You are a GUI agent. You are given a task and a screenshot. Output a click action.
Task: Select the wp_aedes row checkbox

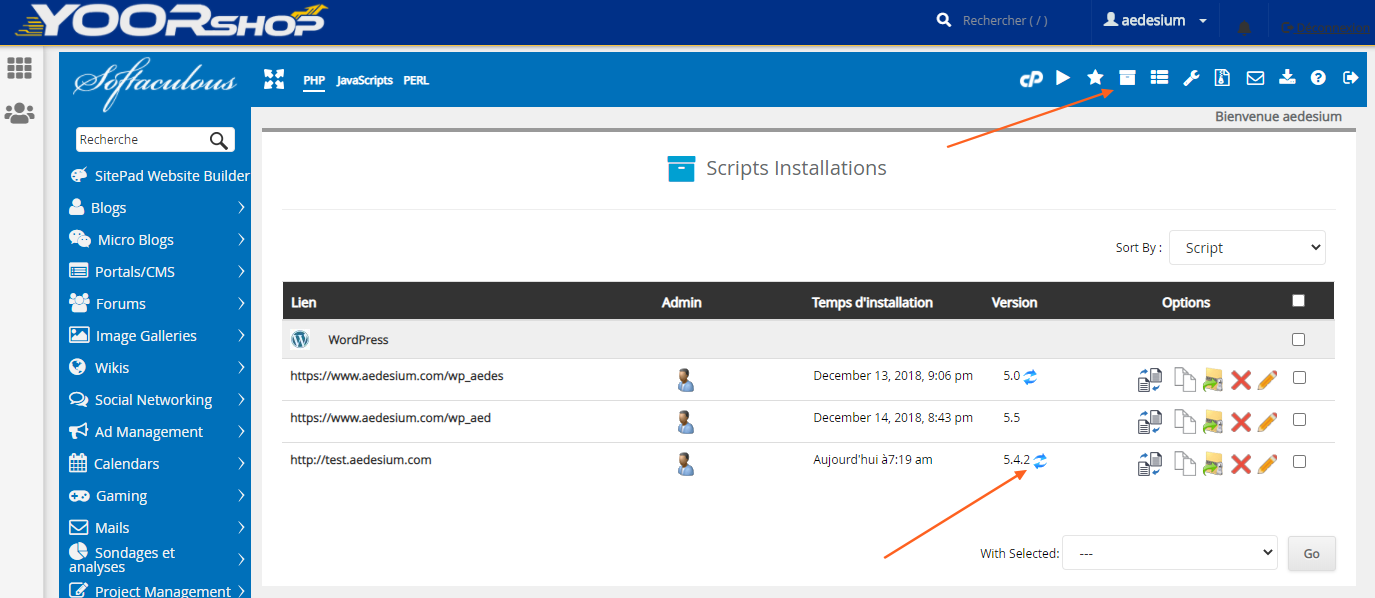point(1299,378)
